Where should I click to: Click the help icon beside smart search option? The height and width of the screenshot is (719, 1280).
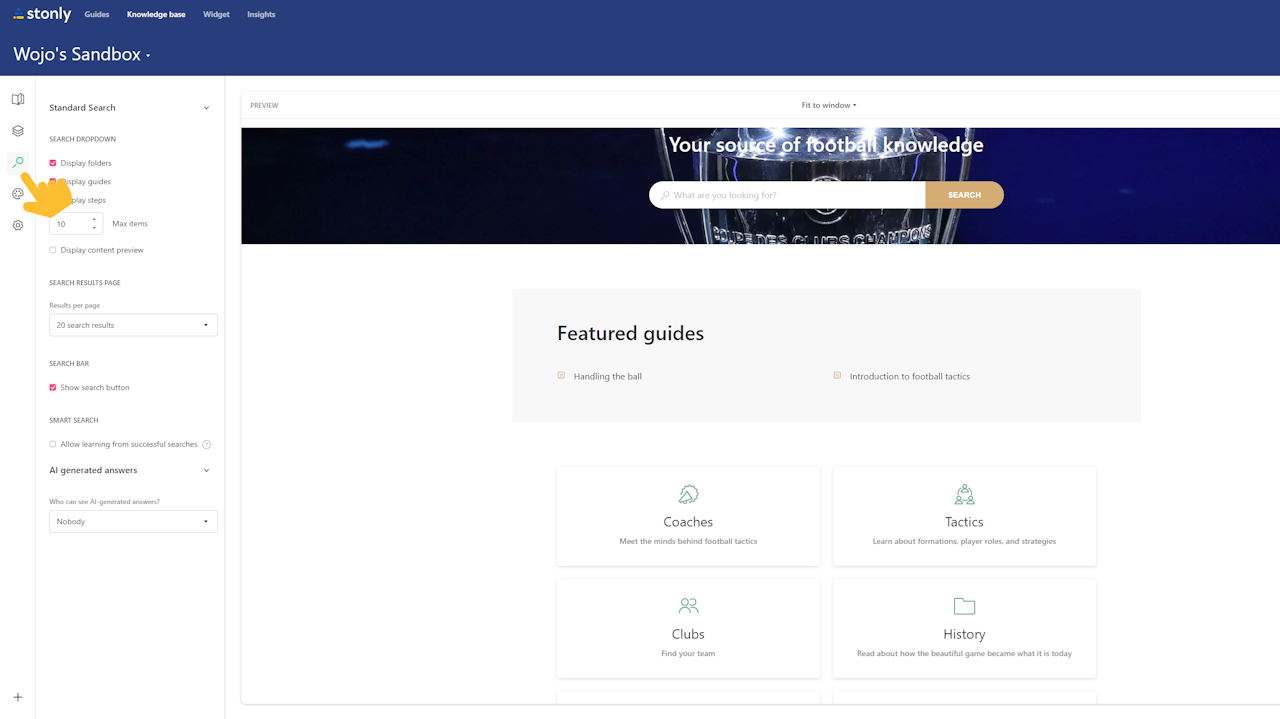coord(207,444)
